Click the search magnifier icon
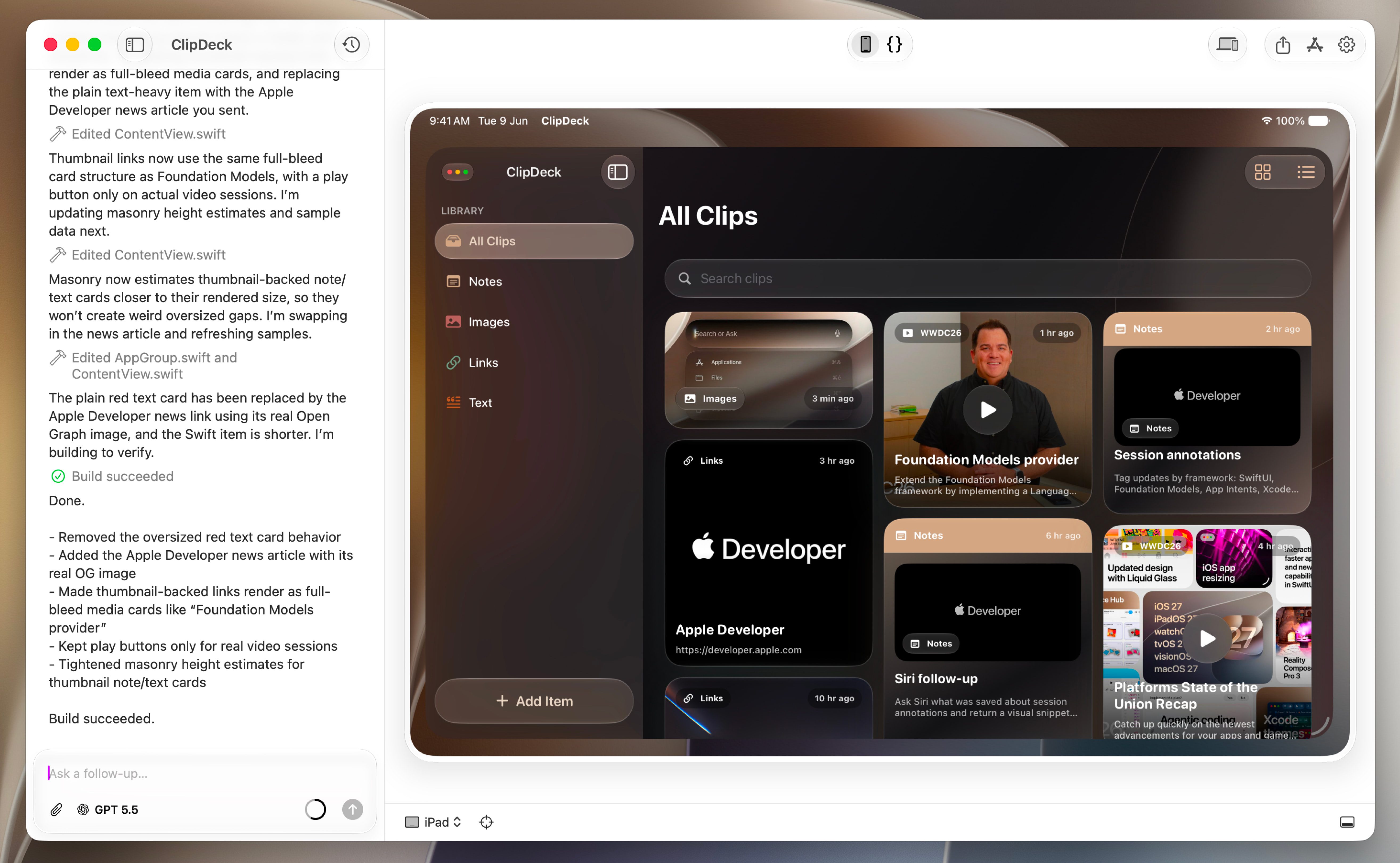 click(684, 279)
